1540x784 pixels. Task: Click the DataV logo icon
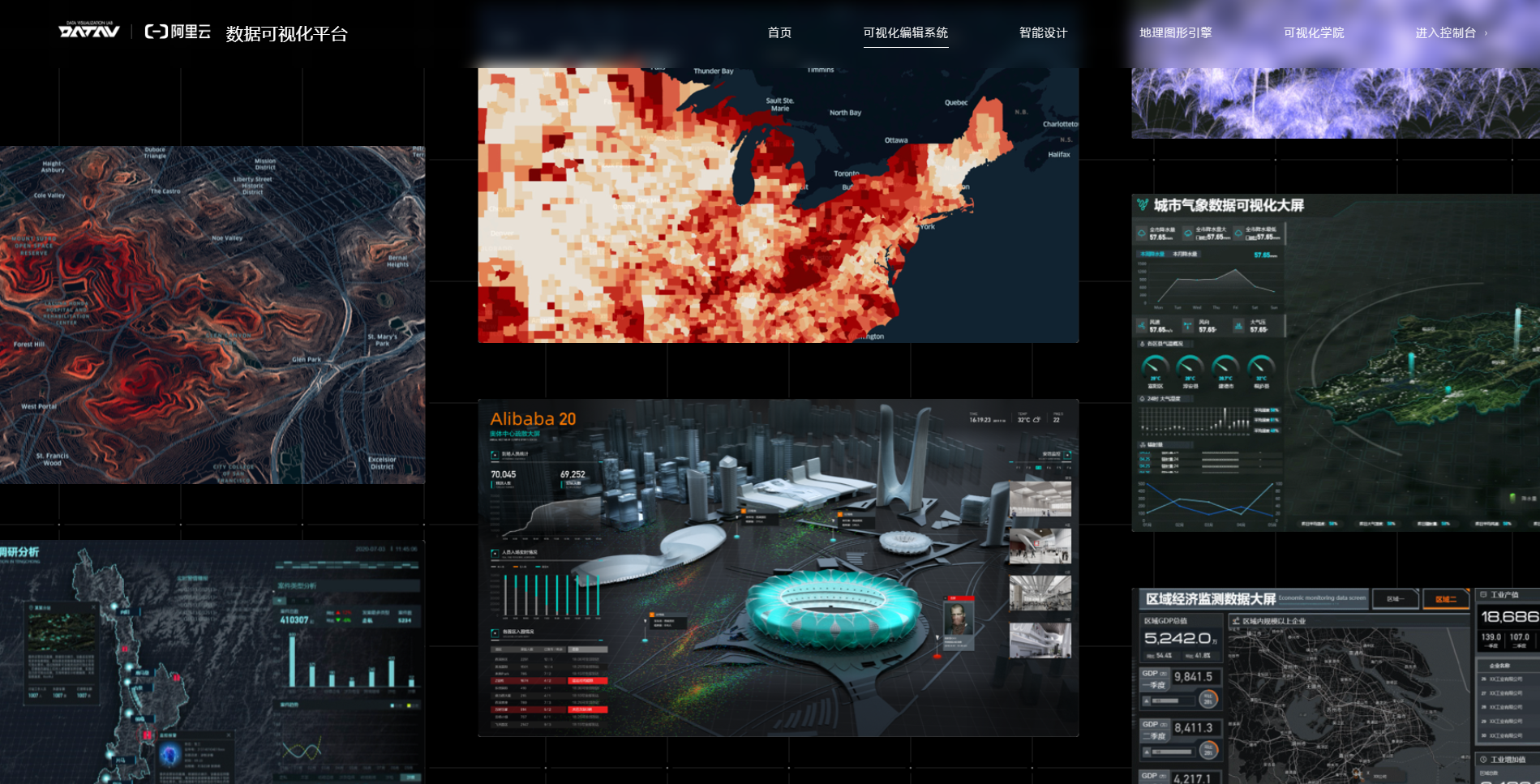pos(89,30)
